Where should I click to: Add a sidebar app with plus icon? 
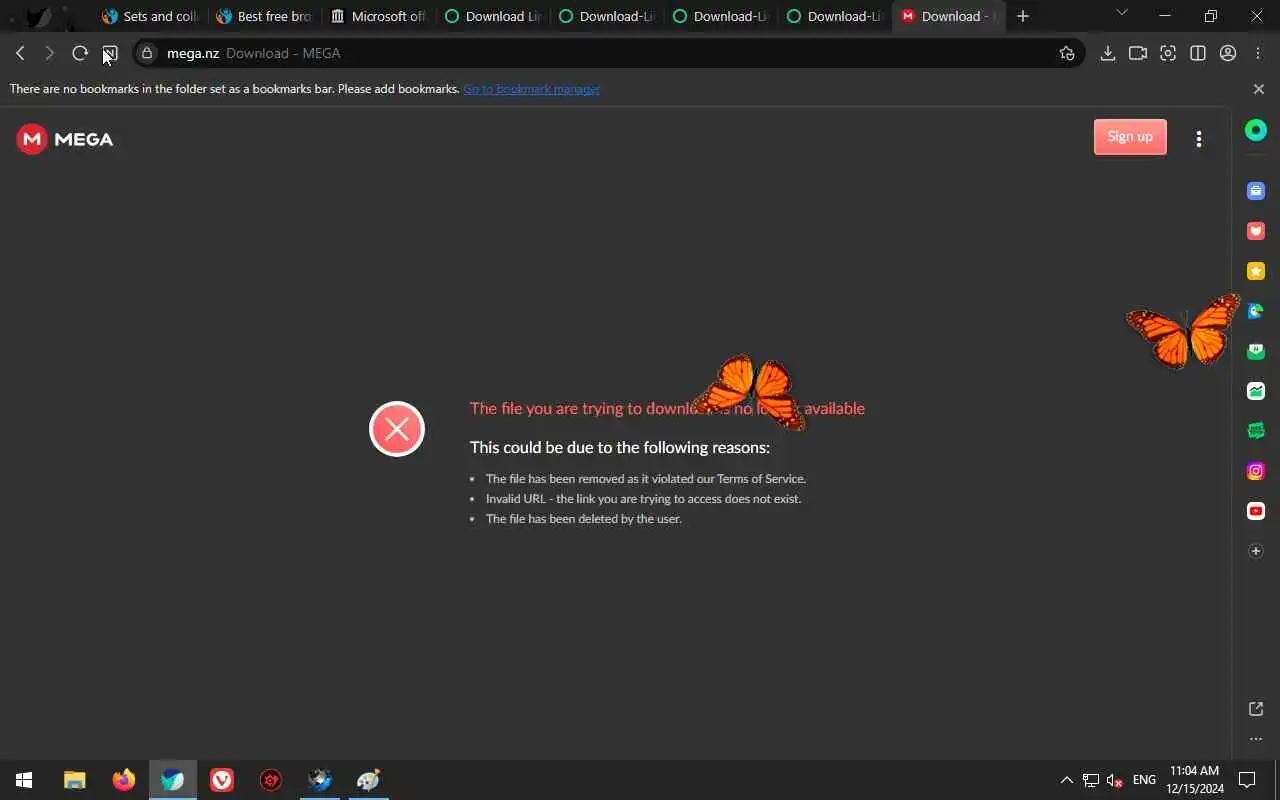(1256, 551)
